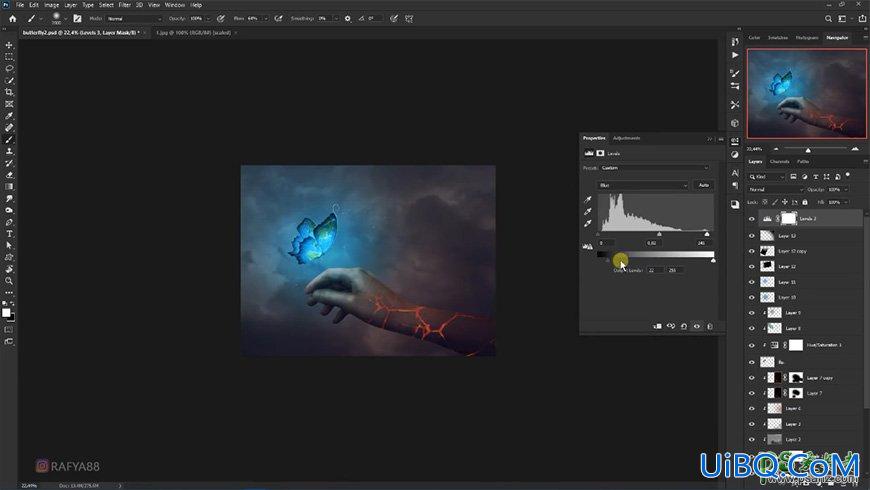Click the Navigator preview thumbnail
Image resolution: width=870 pixels, height=490 pixels.
click(806, 93)
